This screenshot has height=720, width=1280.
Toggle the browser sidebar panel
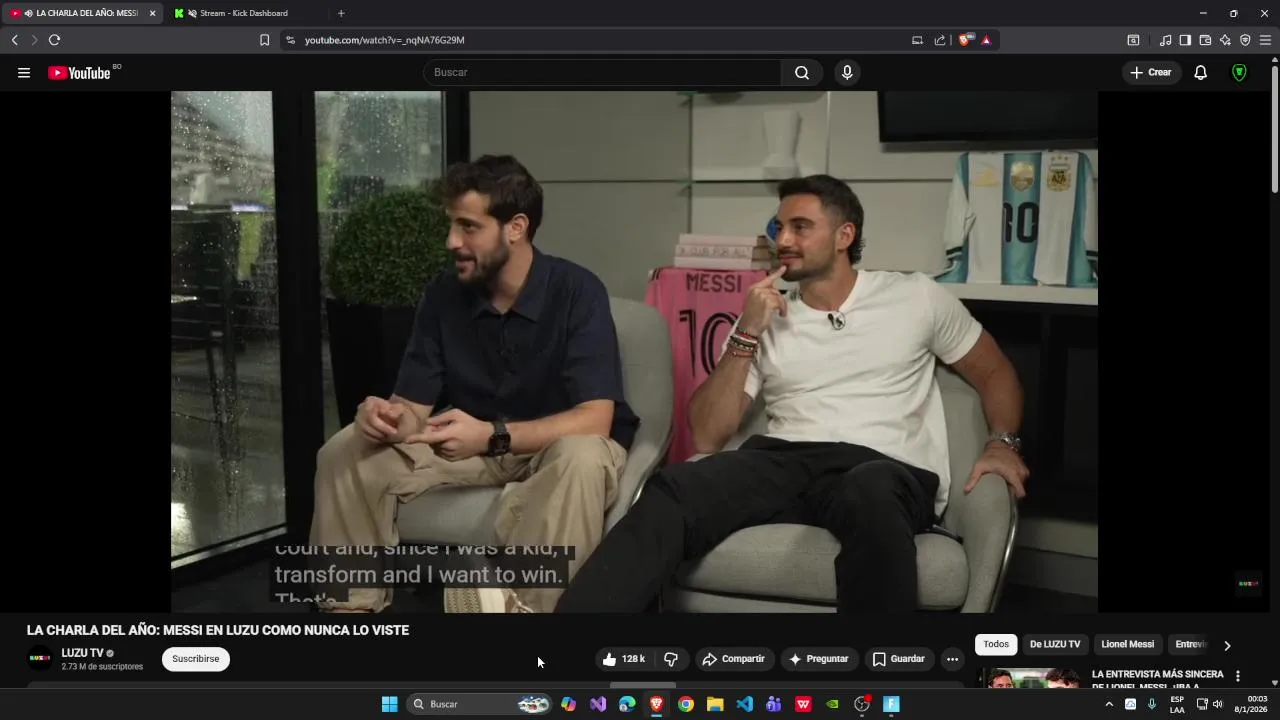click(1185, 40)
